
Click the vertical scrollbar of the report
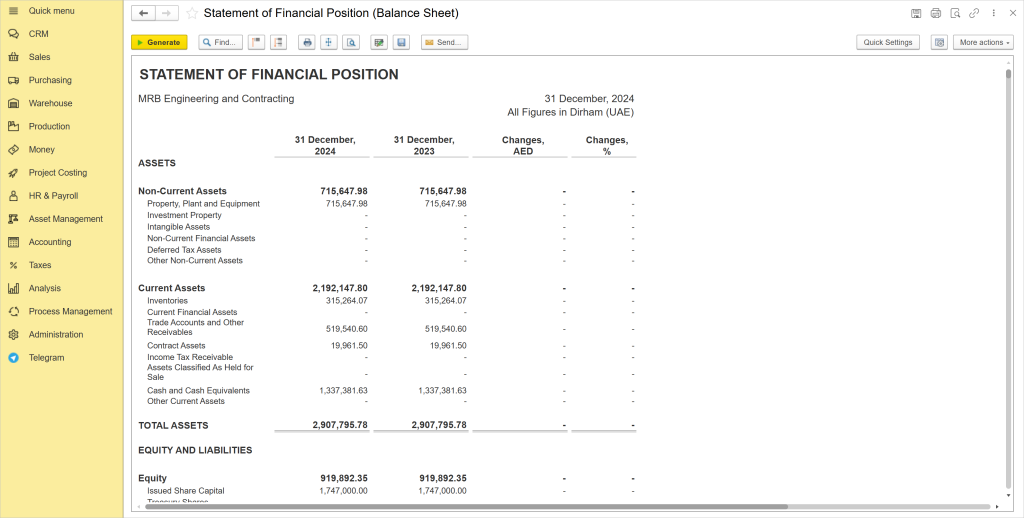click(x=1008, y=278)
